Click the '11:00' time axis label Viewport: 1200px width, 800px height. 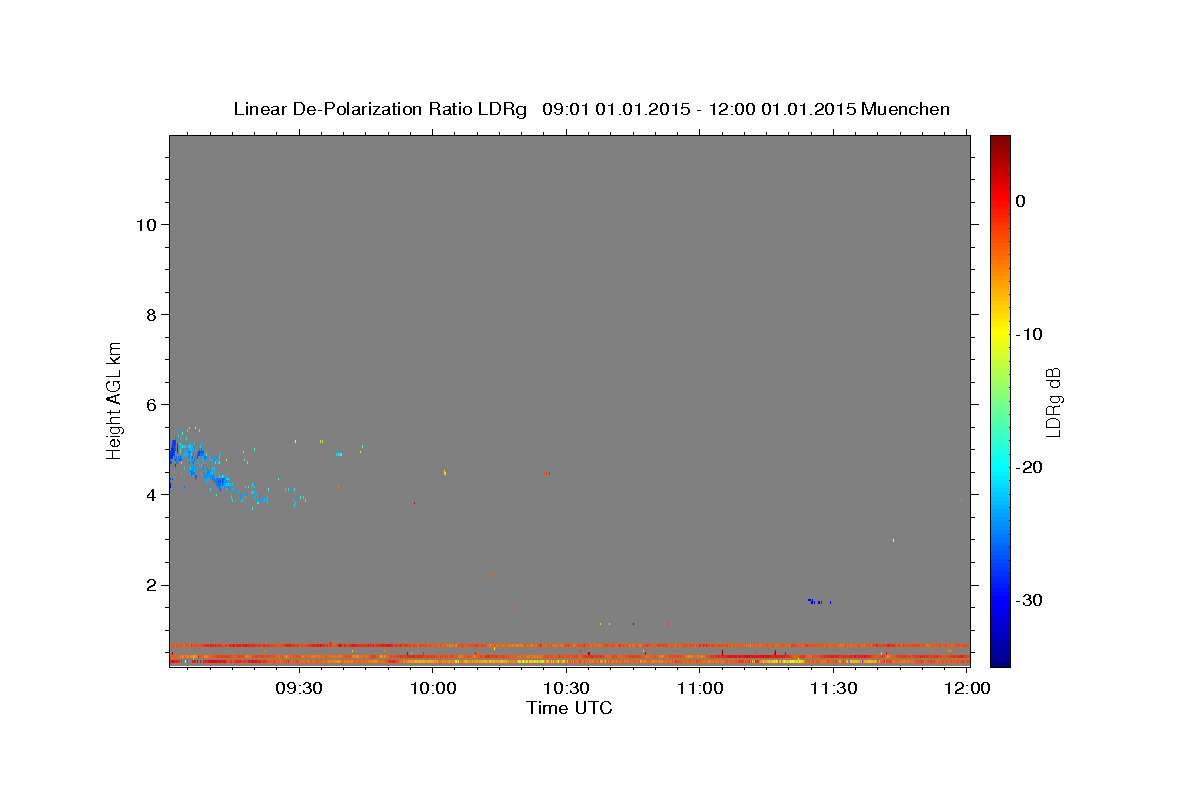click(x=700, y=689)
